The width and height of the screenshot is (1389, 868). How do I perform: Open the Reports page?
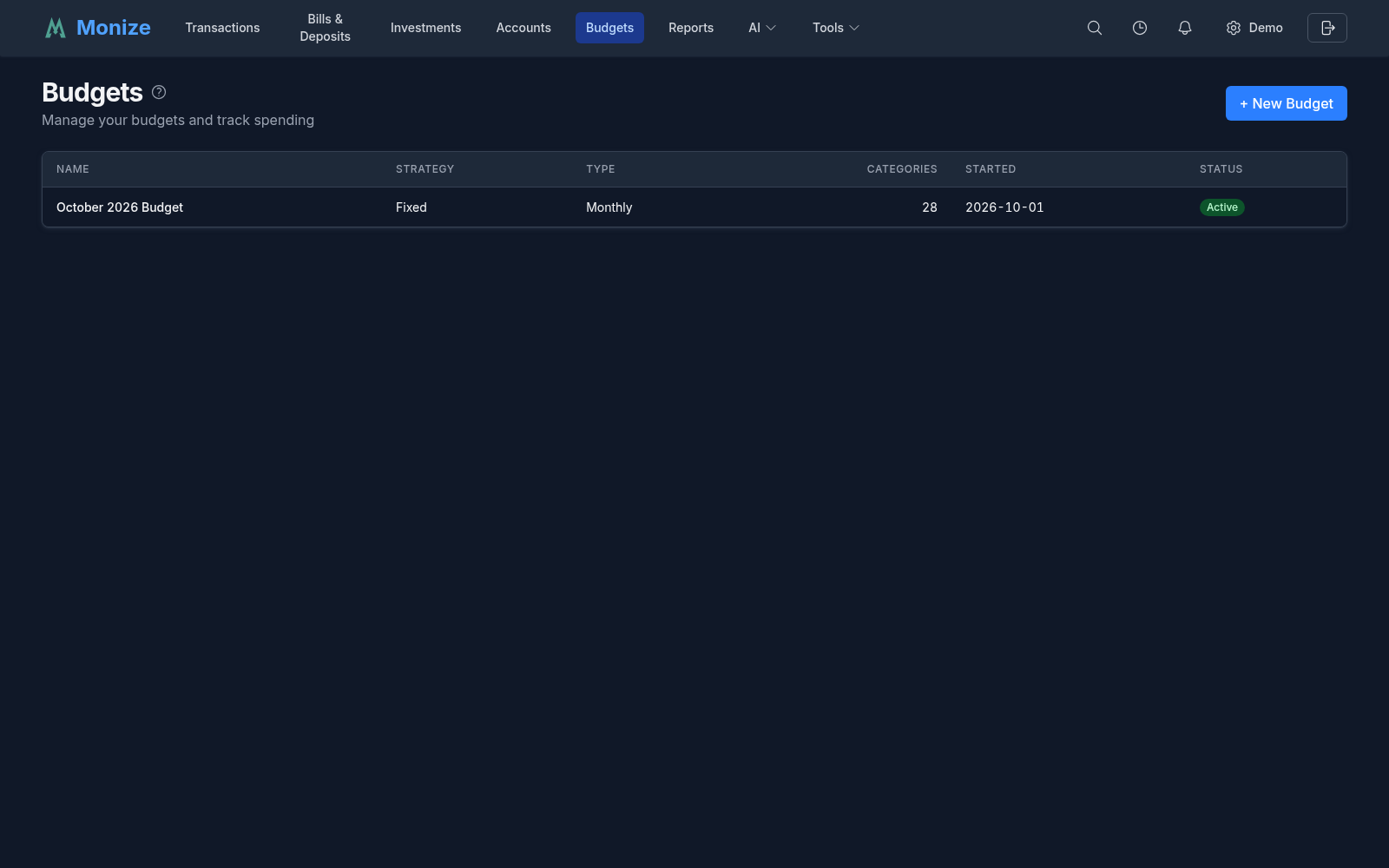click(691, 28)
